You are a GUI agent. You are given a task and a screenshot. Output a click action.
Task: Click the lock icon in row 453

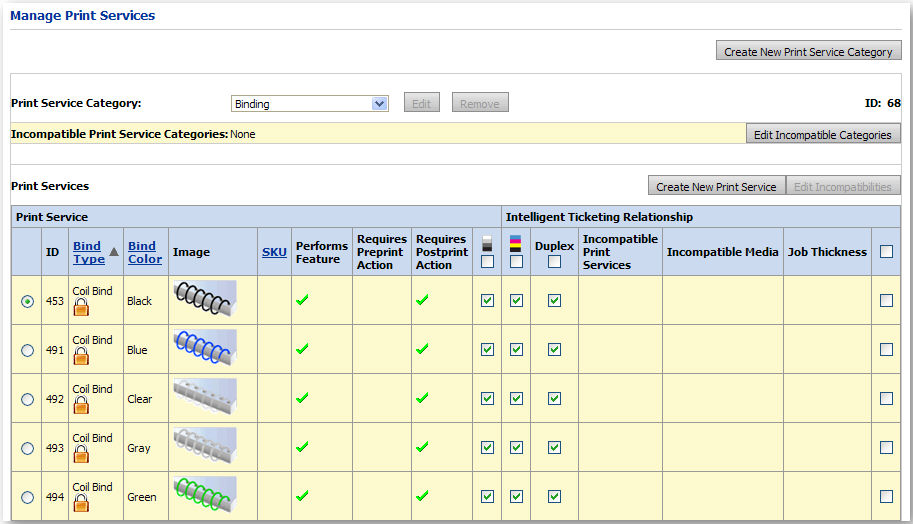click(x=81, y=308)
